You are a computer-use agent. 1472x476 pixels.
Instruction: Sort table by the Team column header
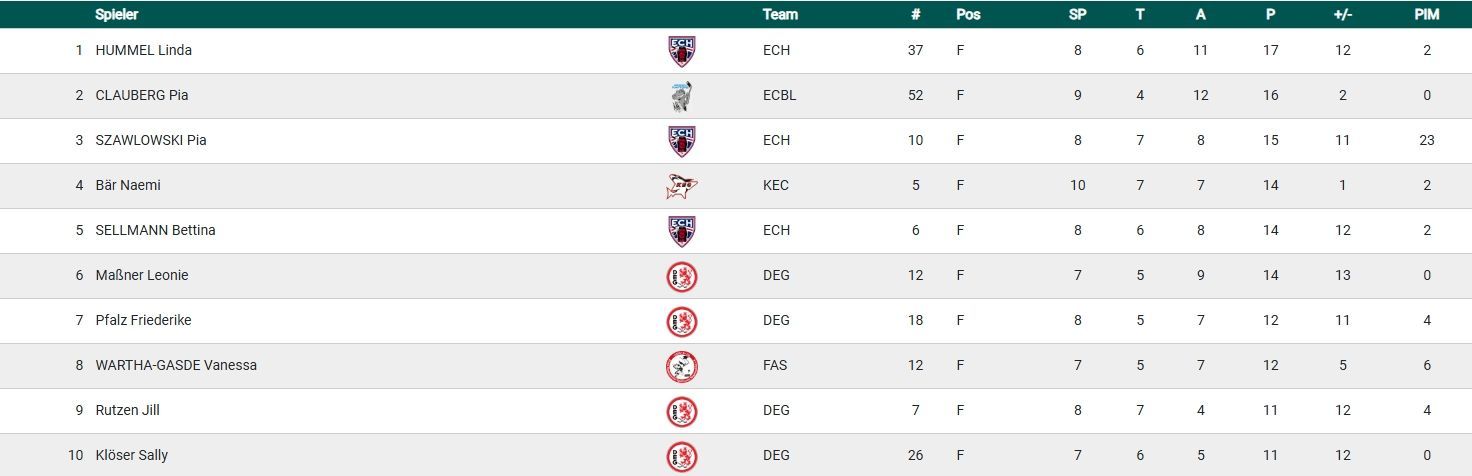pyautogui.click(x=780, y=14)
